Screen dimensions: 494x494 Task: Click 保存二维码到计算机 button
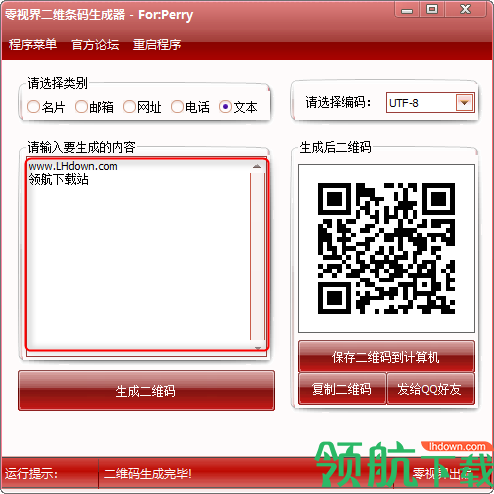[386, 357]
